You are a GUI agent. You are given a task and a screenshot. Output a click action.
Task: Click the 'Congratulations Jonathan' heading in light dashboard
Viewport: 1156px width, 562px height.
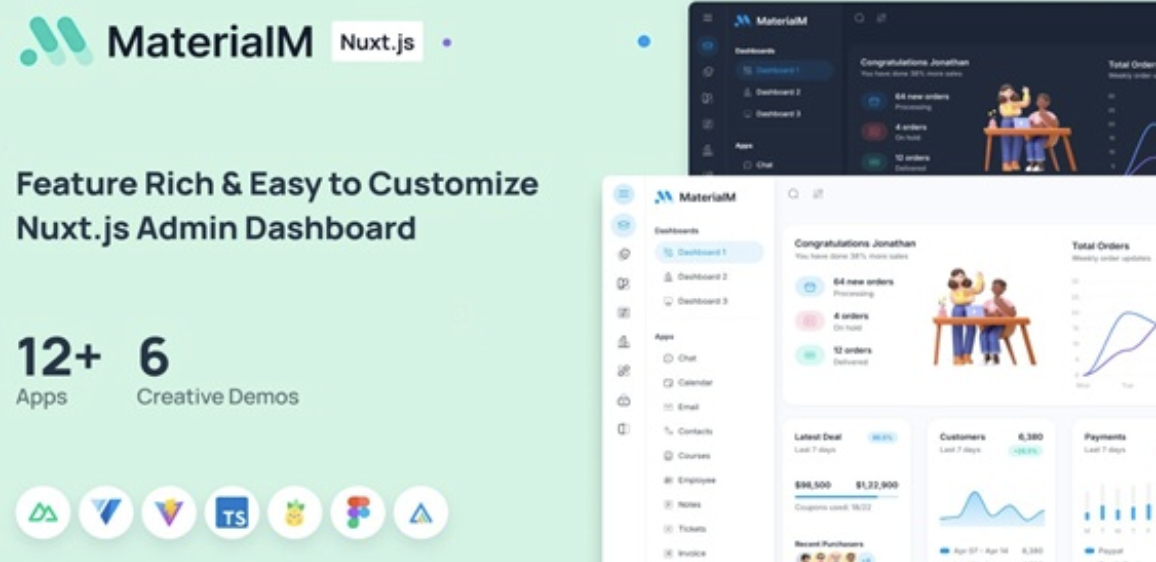pos(855,243)
